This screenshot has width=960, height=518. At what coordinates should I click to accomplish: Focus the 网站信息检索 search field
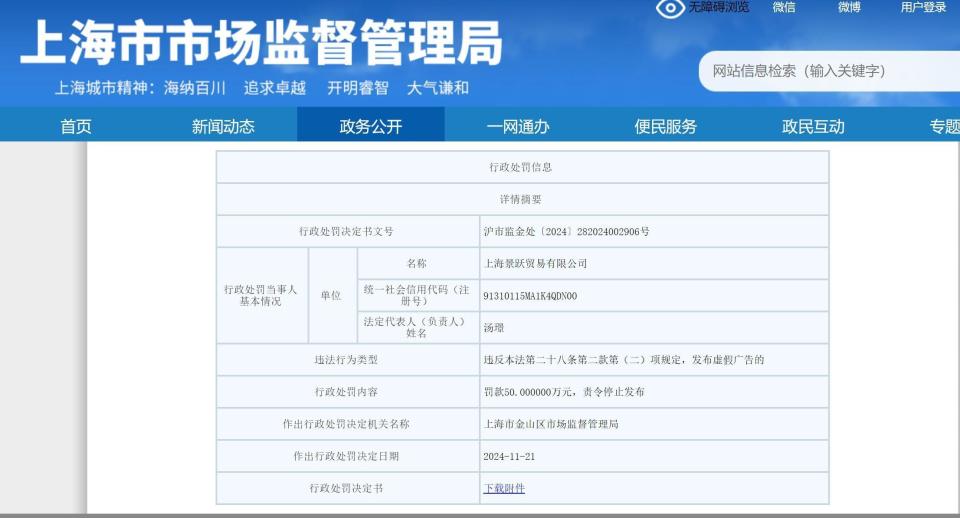[830, 71]
